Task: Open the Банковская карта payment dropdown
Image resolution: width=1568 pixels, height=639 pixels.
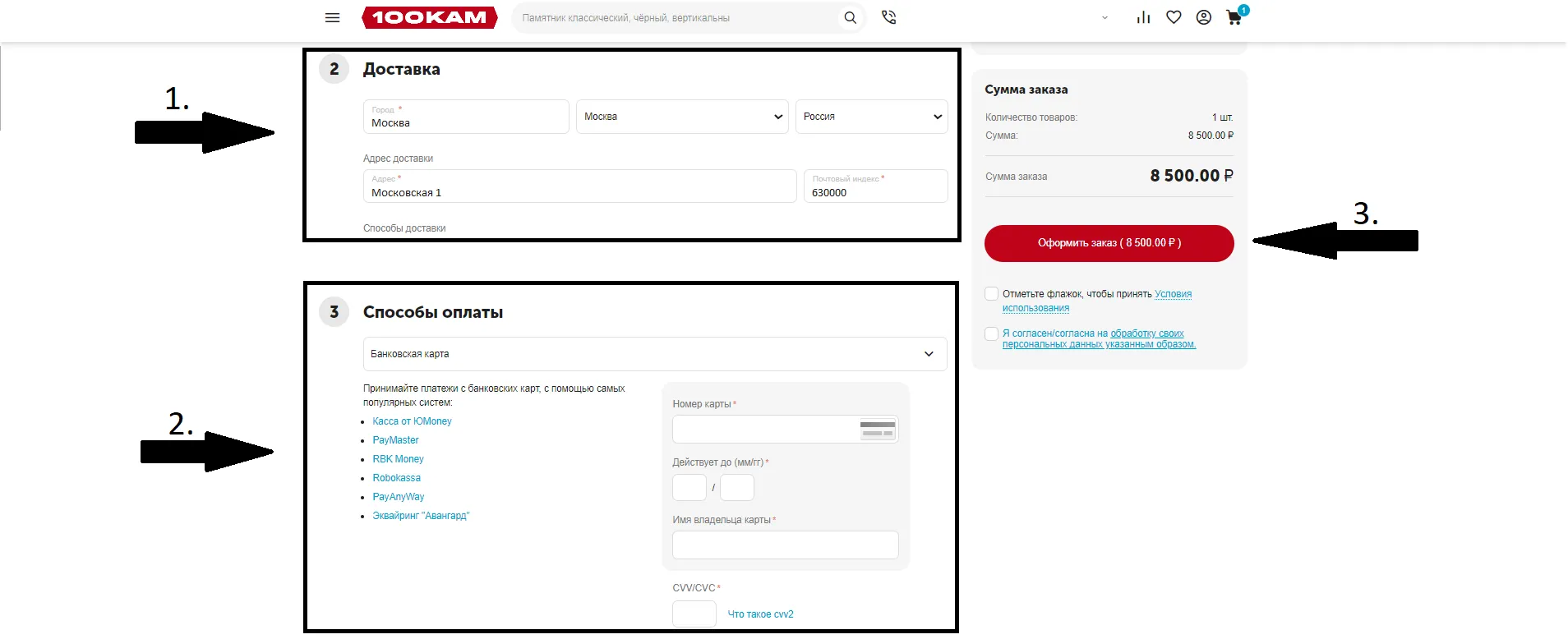Action: [654, 354]
